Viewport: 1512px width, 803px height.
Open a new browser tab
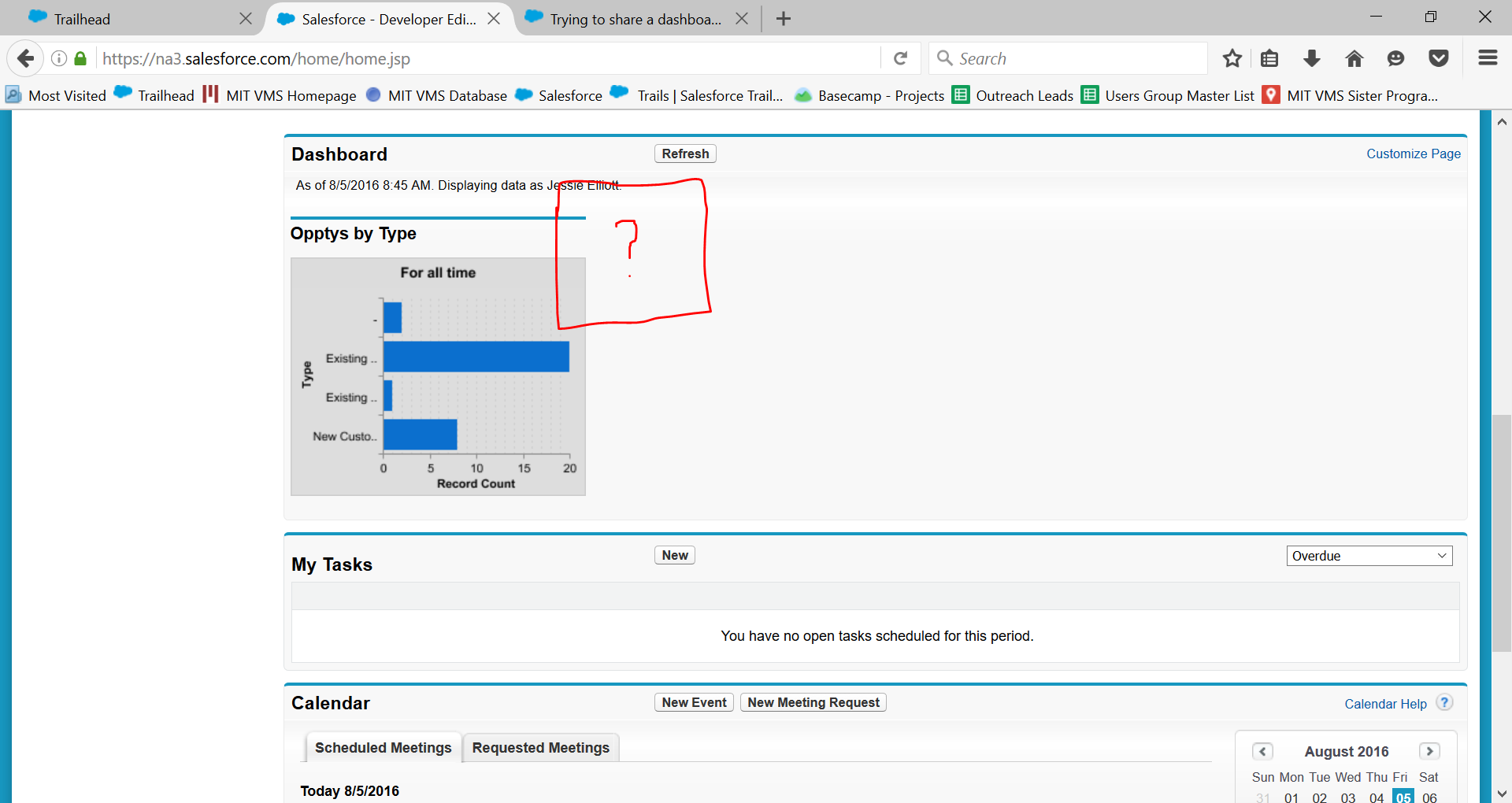coord(784,19)
